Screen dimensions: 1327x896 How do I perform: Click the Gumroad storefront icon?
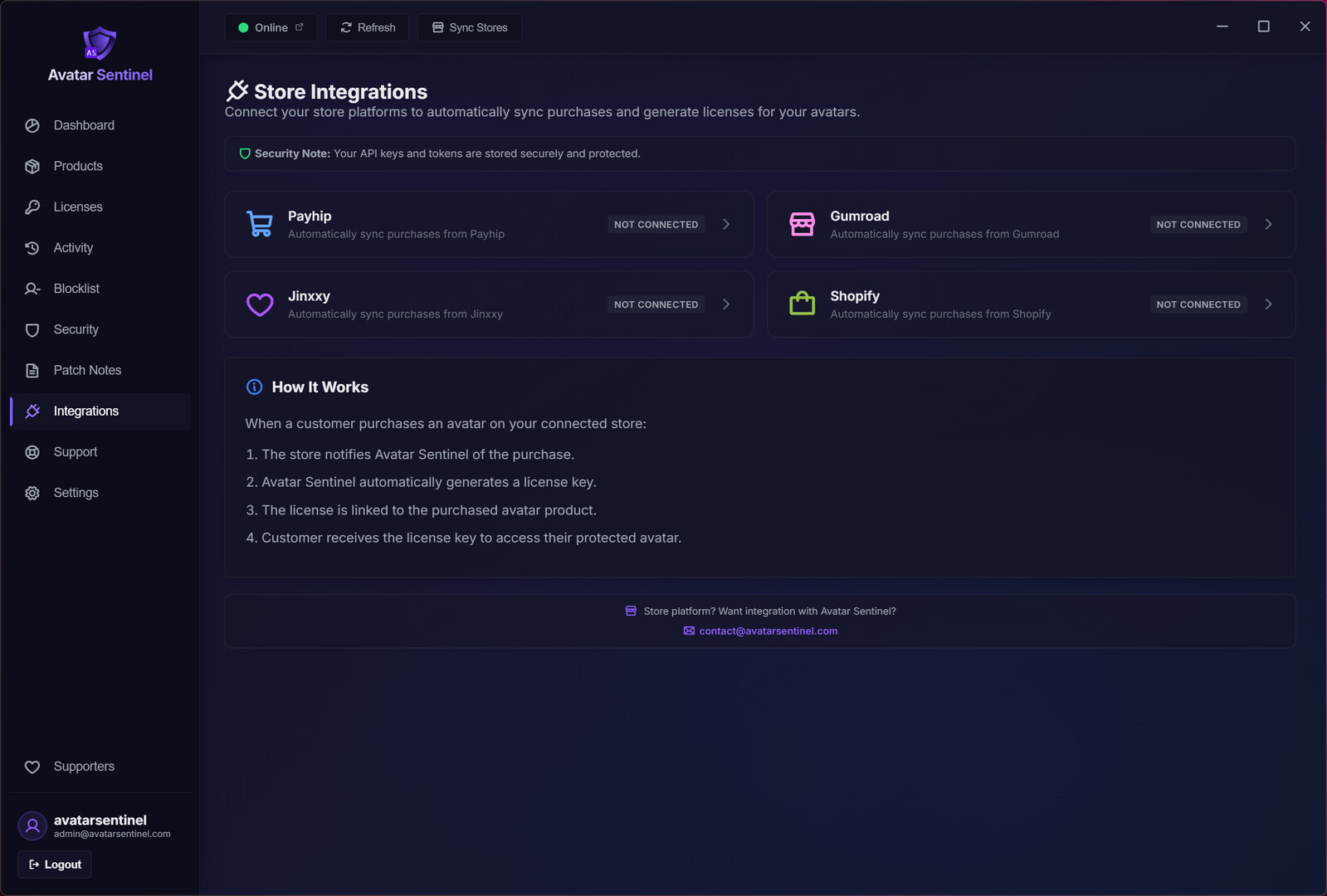point(803,224)
